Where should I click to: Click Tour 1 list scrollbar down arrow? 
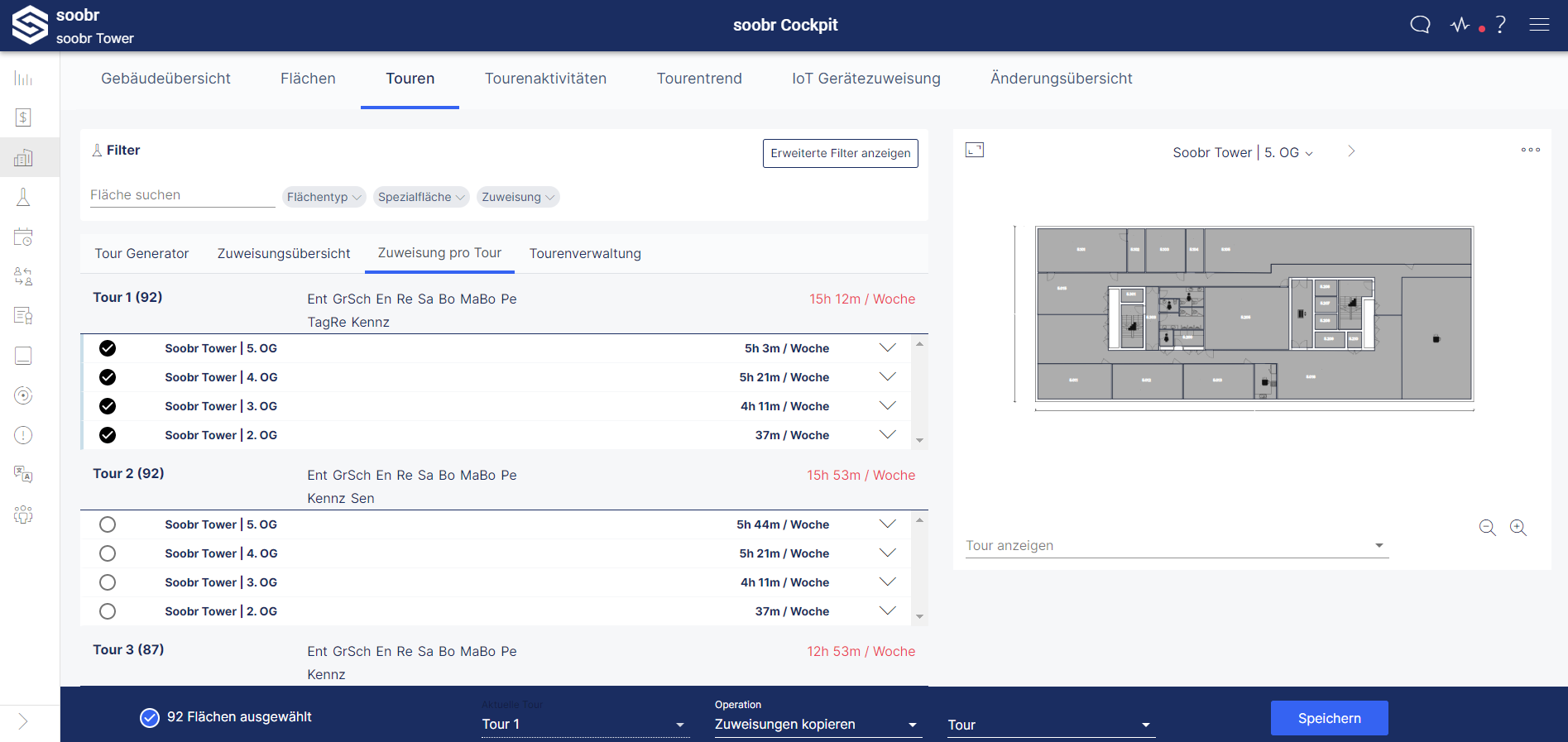(919, 441)
